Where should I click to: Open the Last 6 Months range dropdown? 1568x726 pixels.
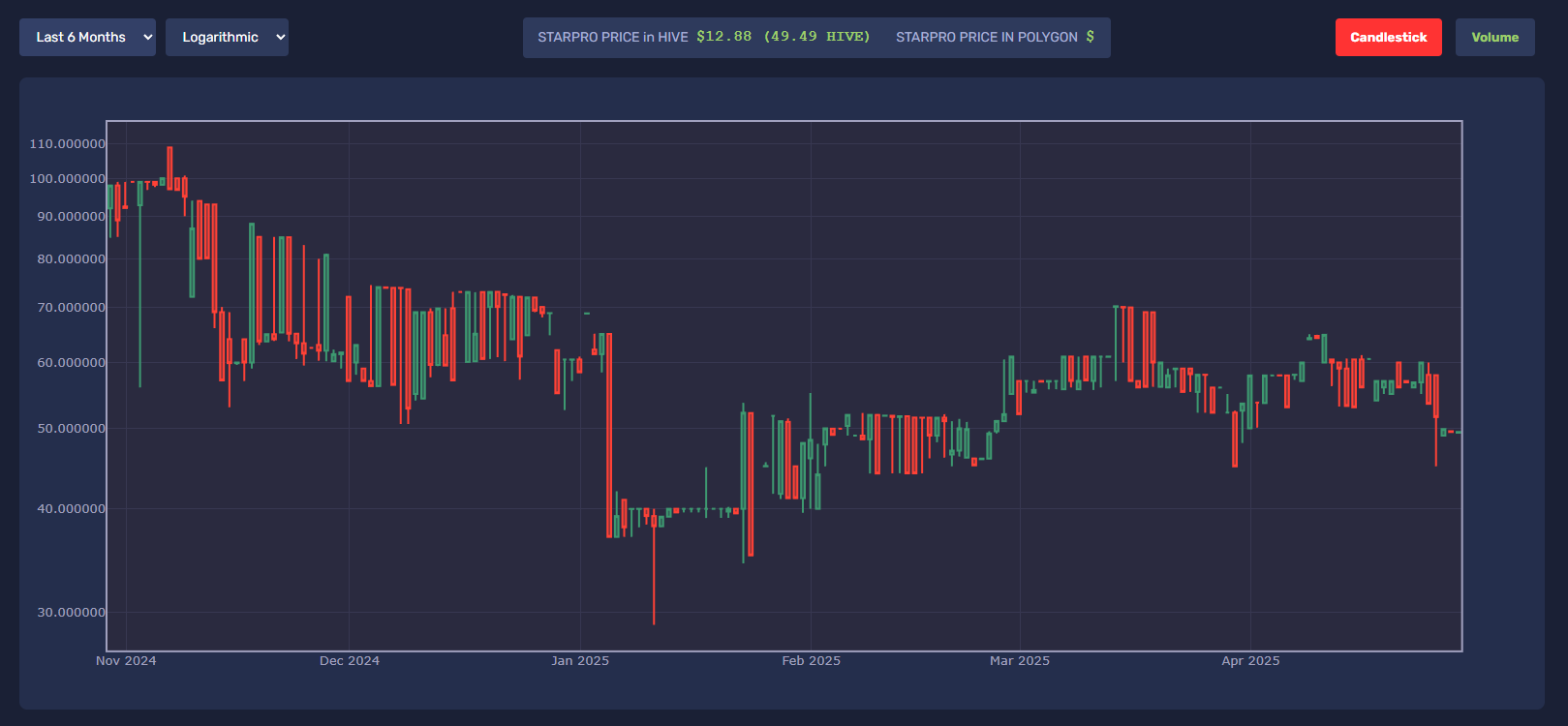tap(87, 37)
